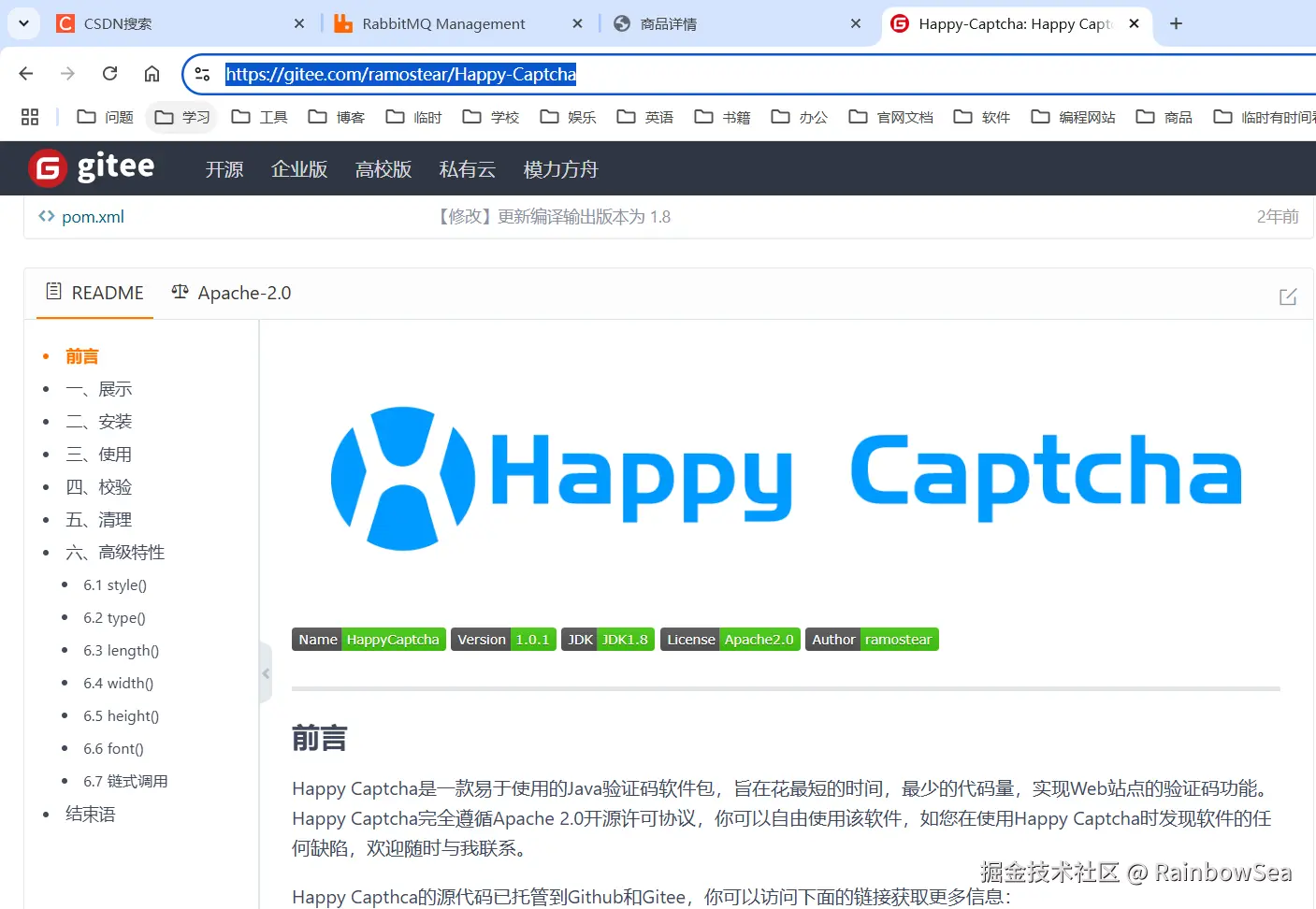
Task: Open the 商品 bookmark folder
Action: 1164,117
